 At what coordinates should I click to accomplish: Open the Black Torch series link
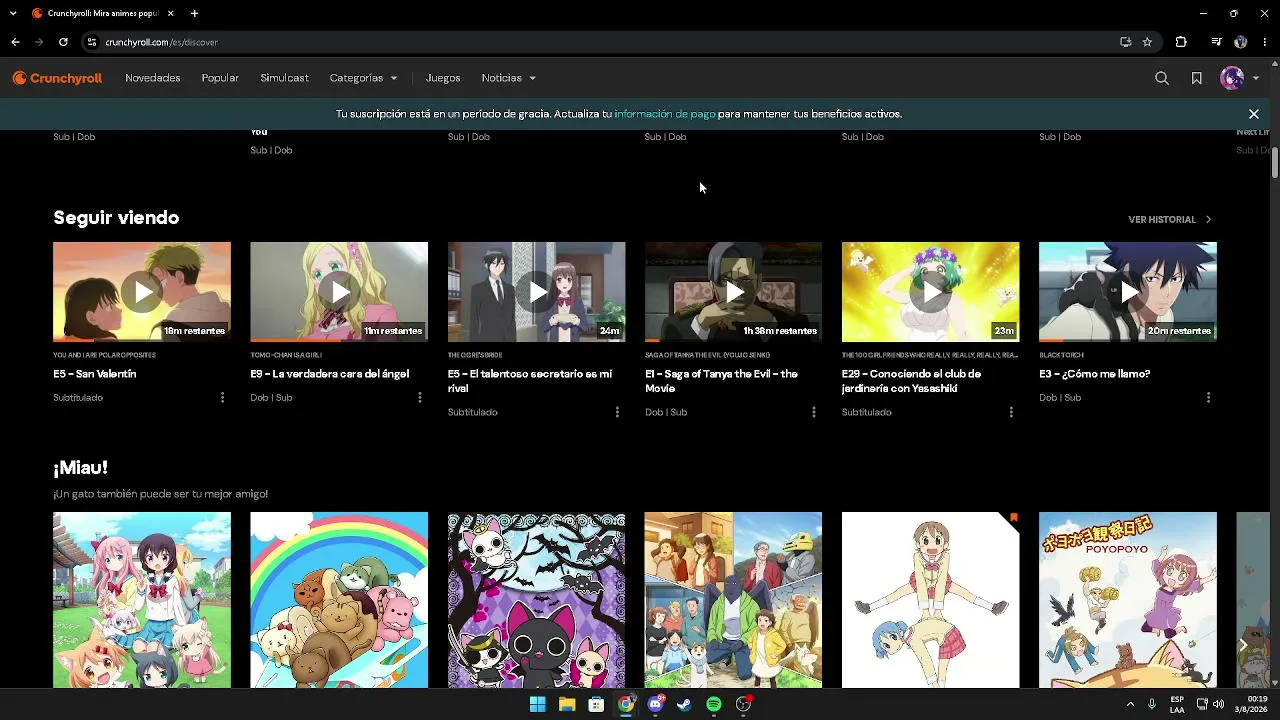1059,355
